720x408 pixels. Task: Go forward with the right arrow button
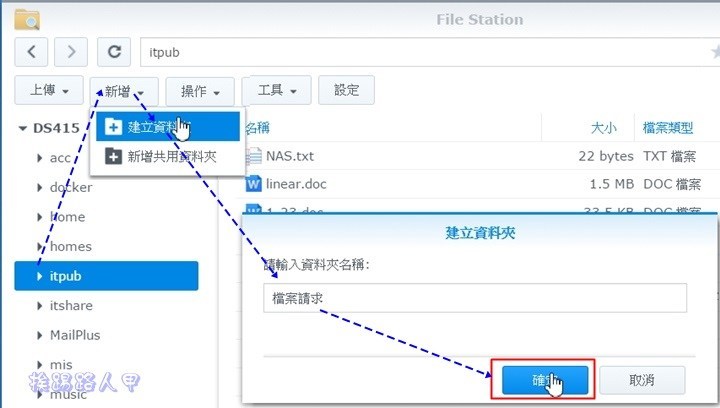(71, 52)
